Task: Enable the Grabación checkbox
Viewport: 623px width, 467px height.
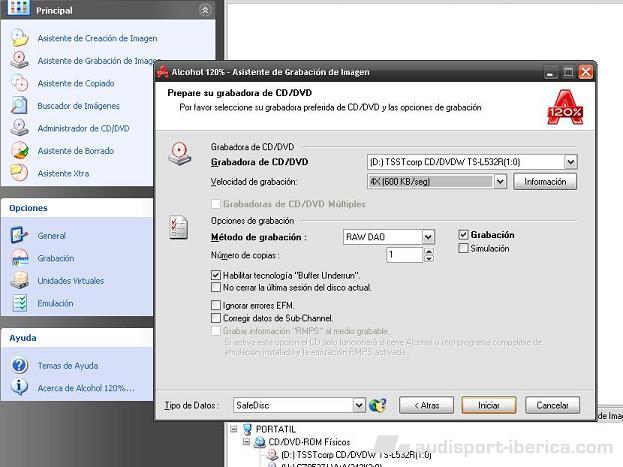Action: (x=463, y=235)
